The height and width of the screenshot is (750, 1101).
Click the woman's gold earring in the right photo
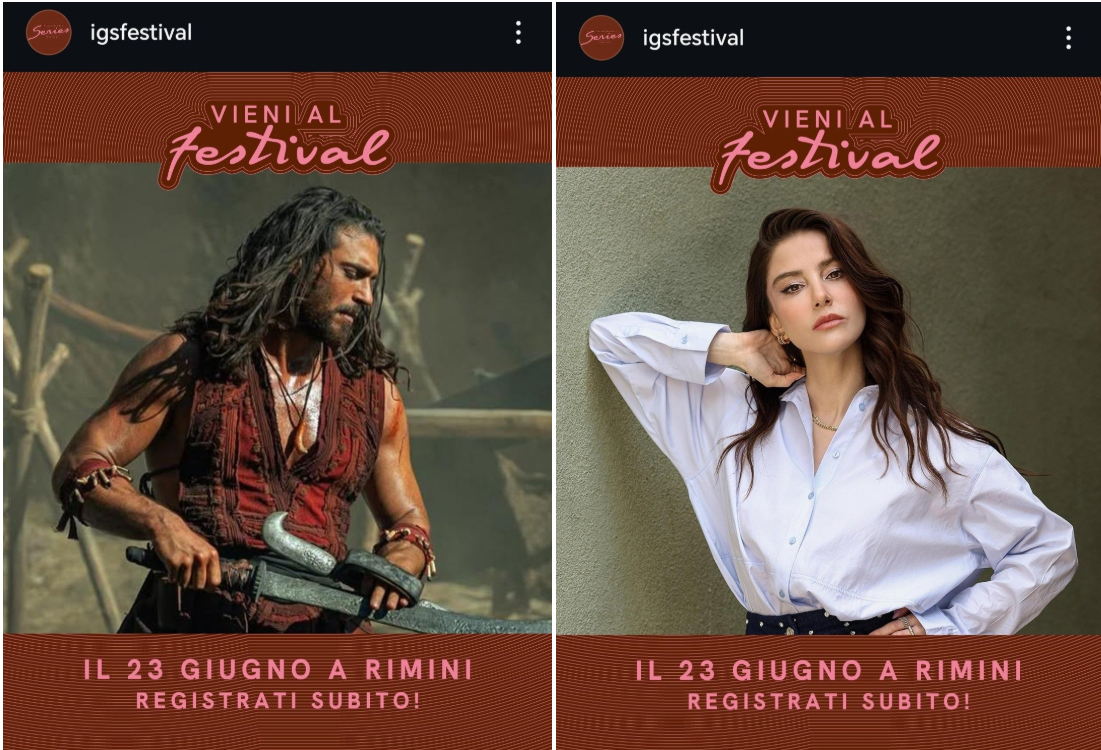tap(782, 337)
